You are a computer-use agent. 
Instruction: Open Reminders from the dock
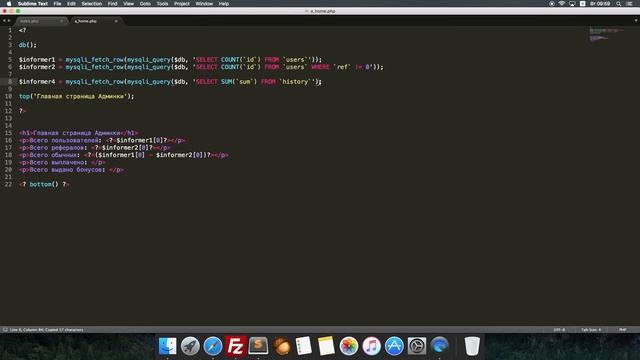(x=303, y=346)
